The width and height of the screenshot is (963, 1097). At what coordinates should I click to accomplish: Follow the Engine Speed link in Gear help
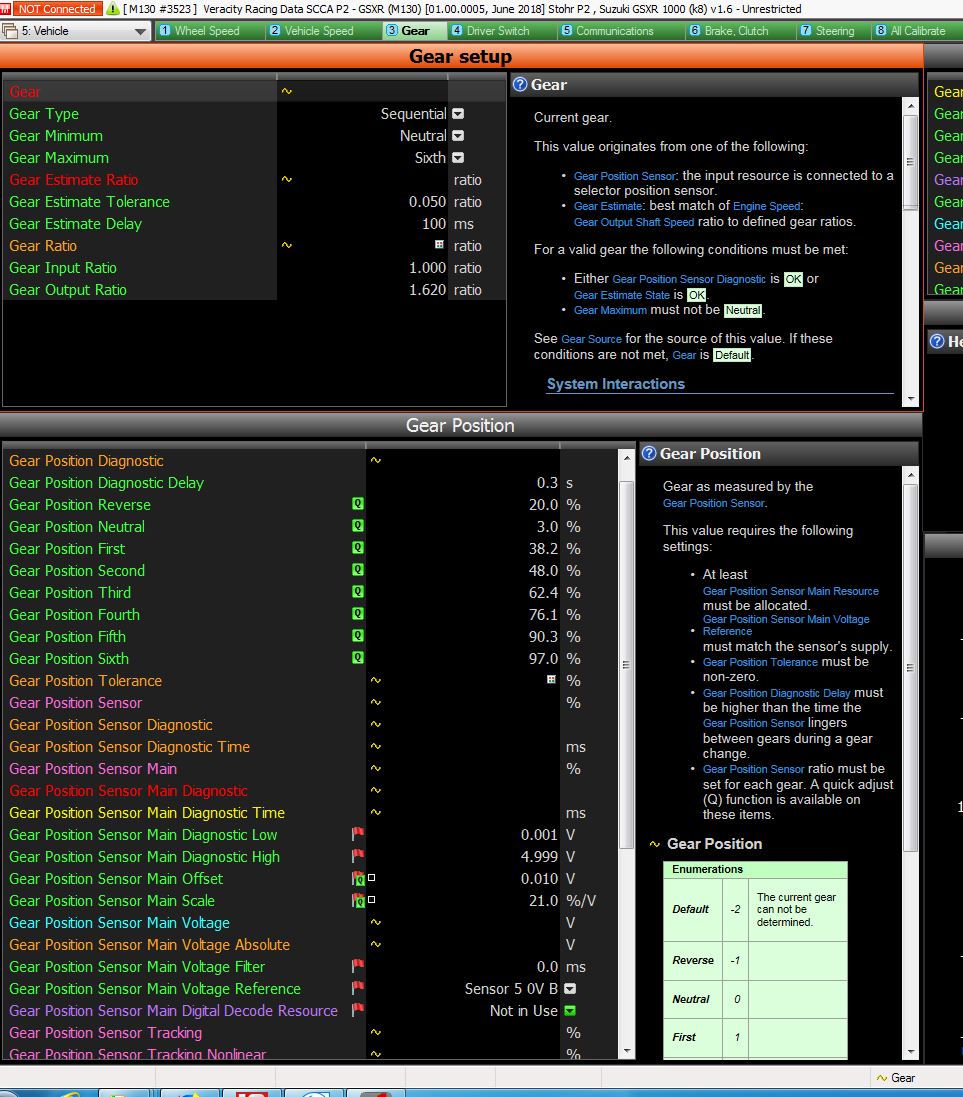pyautogui.click(x=767, y=206)
